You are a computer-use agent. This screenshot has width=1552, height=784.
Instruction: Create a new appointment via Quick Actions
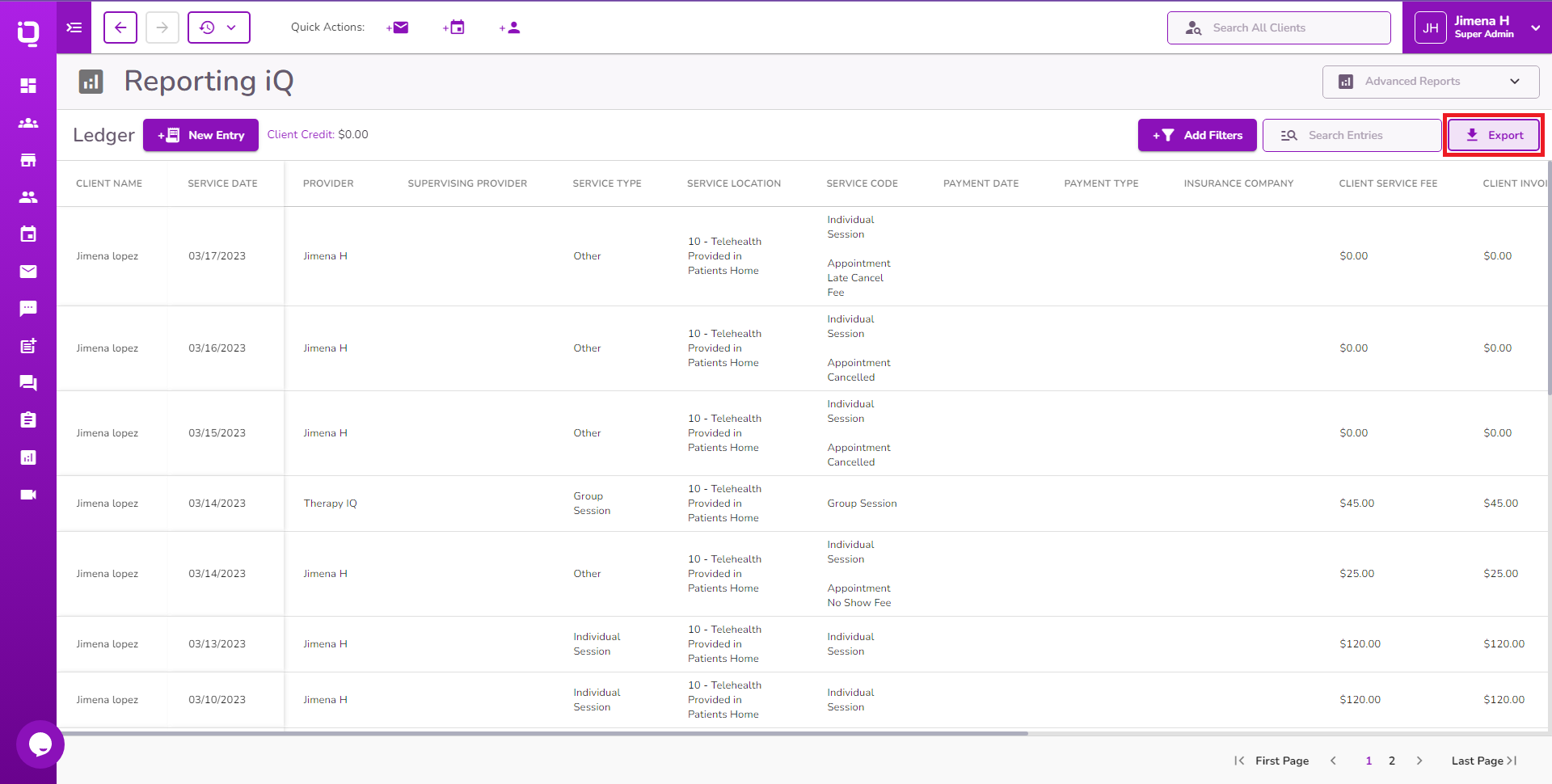453,27
